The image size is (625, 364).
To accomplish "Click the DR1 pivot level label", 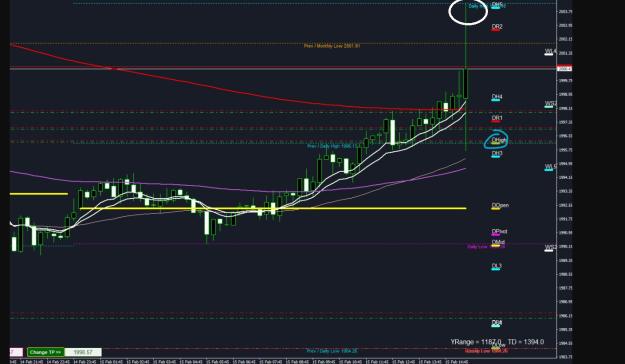I will [497, 118].
